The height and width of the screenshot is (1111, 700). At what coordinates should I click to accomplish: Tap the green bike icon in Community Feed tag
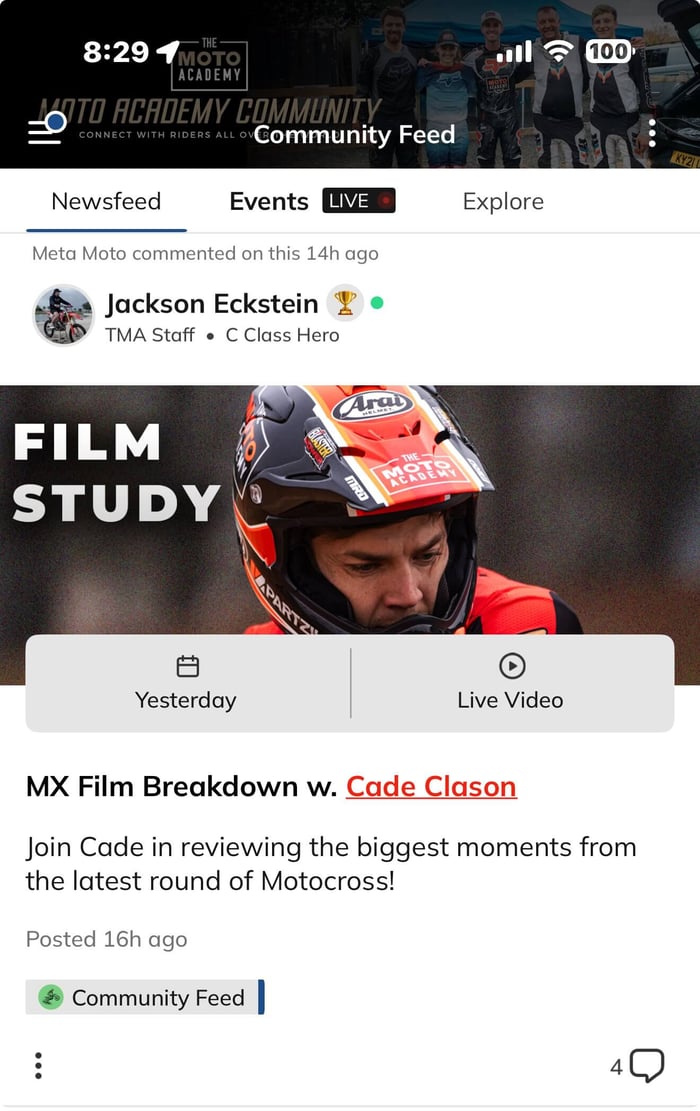click(x=50, y=998)
